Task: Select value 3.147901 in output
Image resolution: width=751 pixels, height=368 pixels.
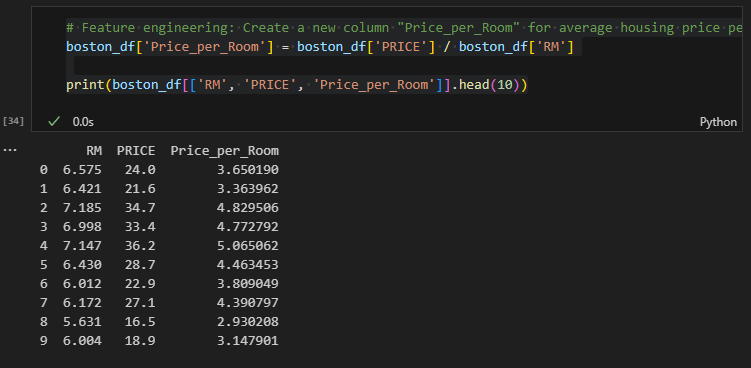Action: tap(248, 341)
